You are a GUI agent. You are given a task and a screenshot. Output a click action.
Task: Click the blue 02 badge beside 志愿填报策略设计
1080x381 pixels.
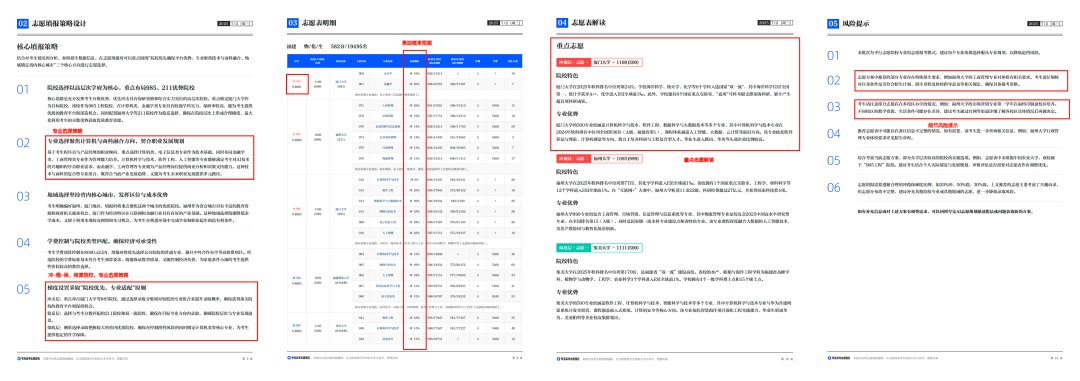pyautogui.click(x=23, y=23)
